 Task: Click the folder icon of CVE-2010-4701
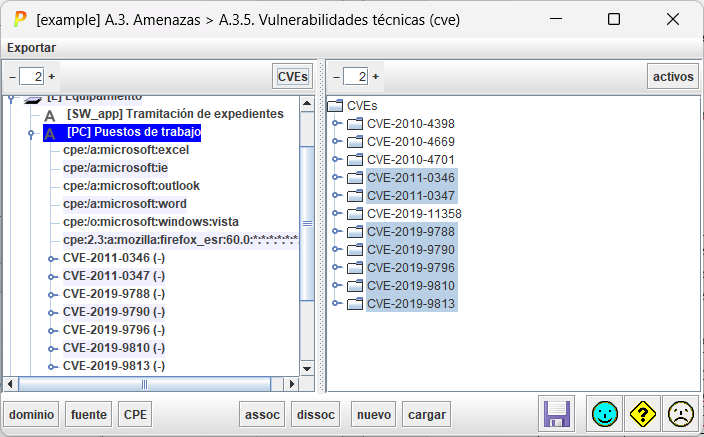click(x=355, y=159)
